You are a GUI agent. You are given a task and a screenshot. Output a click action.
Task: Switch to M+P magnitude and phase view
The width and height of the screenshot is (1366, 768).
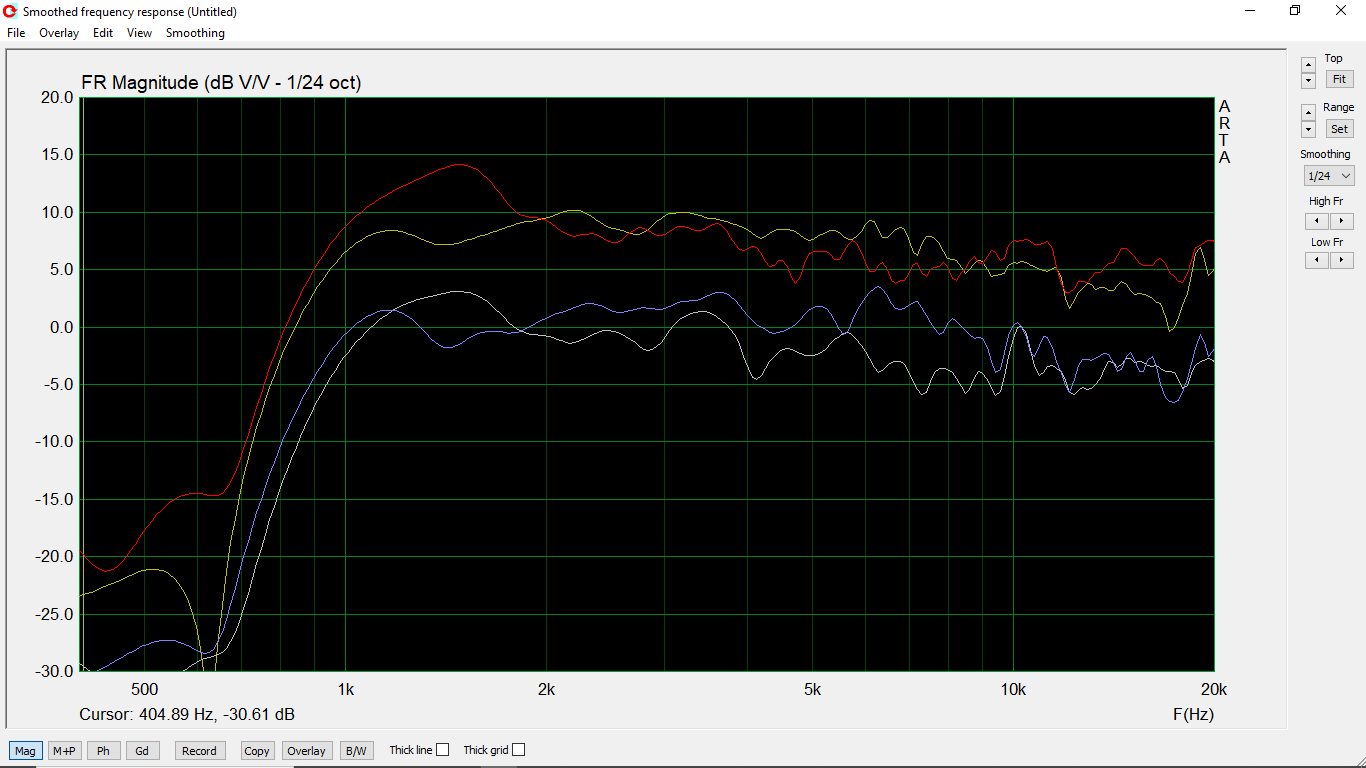coord(64,751)
